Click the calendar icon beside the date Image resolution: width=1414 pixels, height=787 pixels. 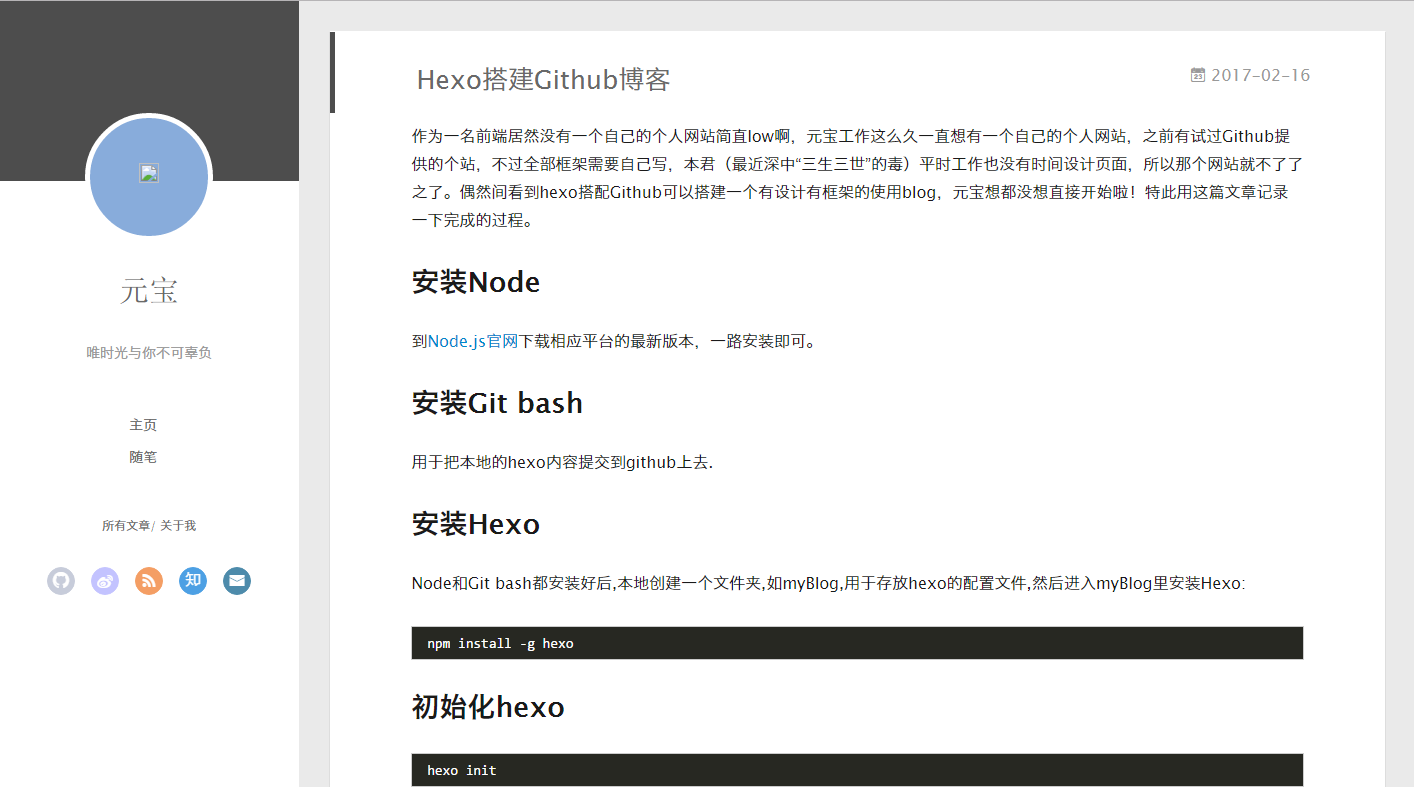point(1198,75)
